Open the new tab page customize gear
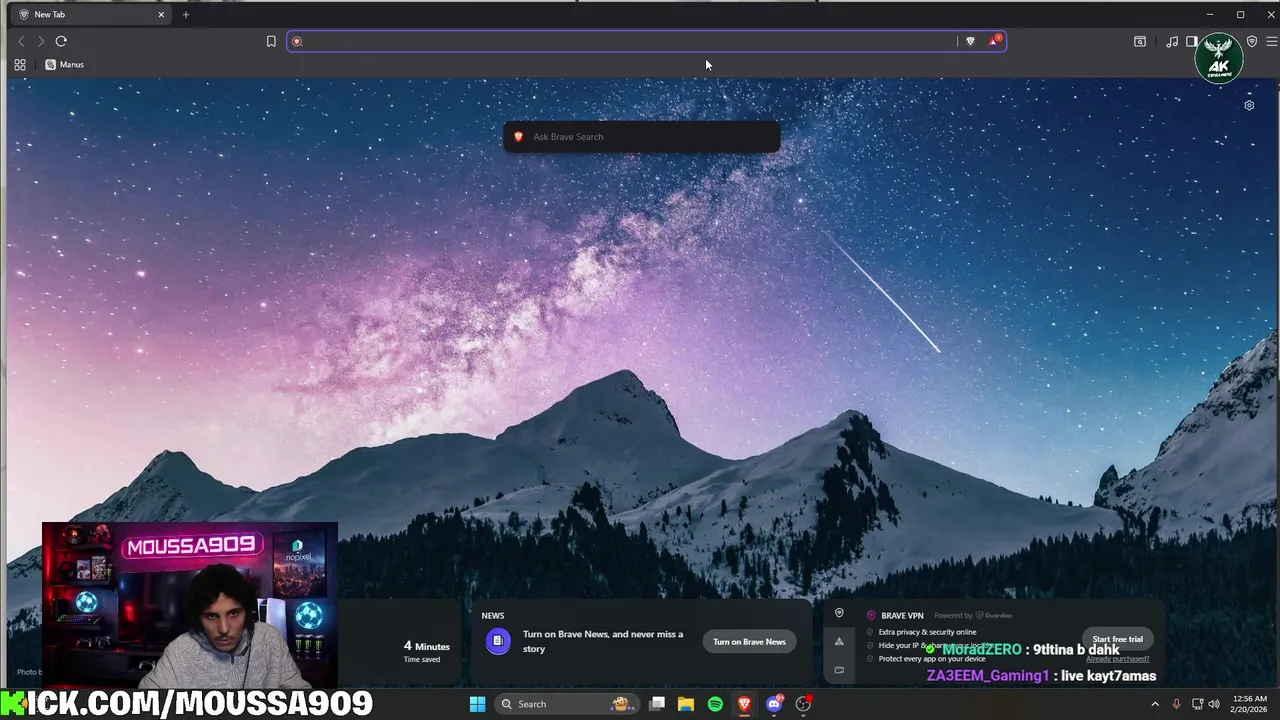The width and height of the screenshot is (1280, 720). click(x=1249, y=105)
